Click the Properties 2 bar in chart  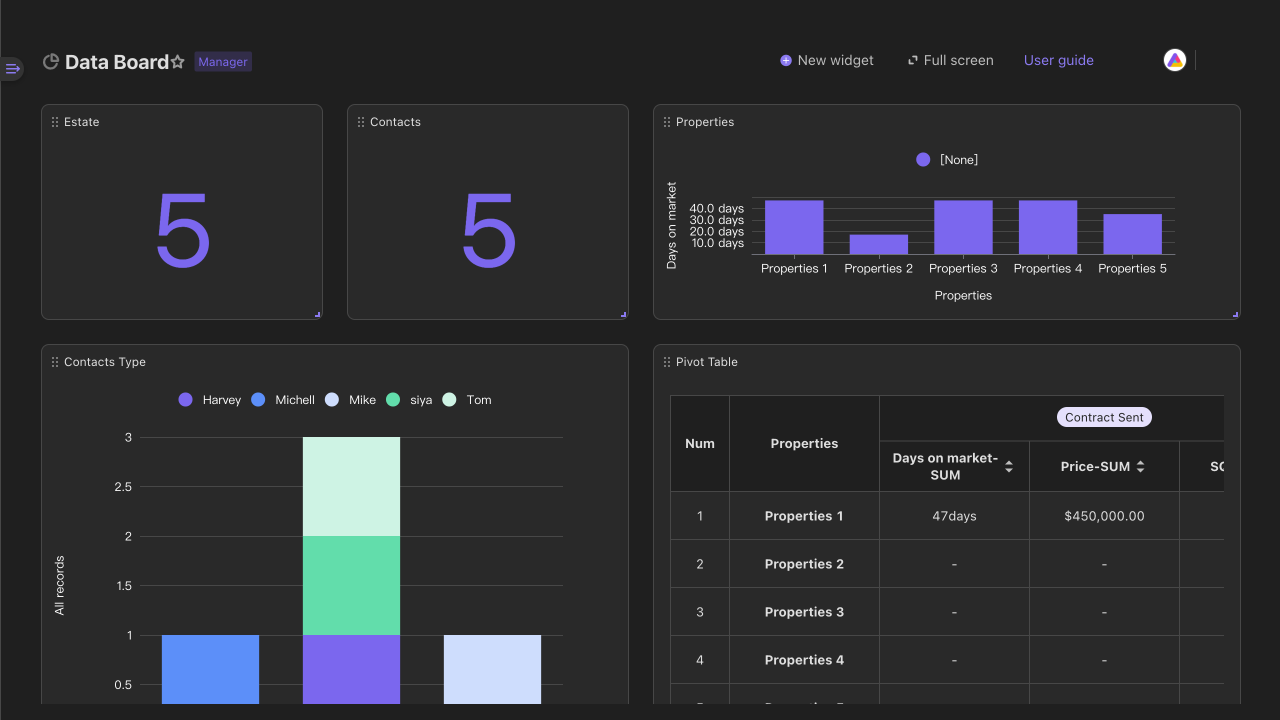tap(879, 244)
